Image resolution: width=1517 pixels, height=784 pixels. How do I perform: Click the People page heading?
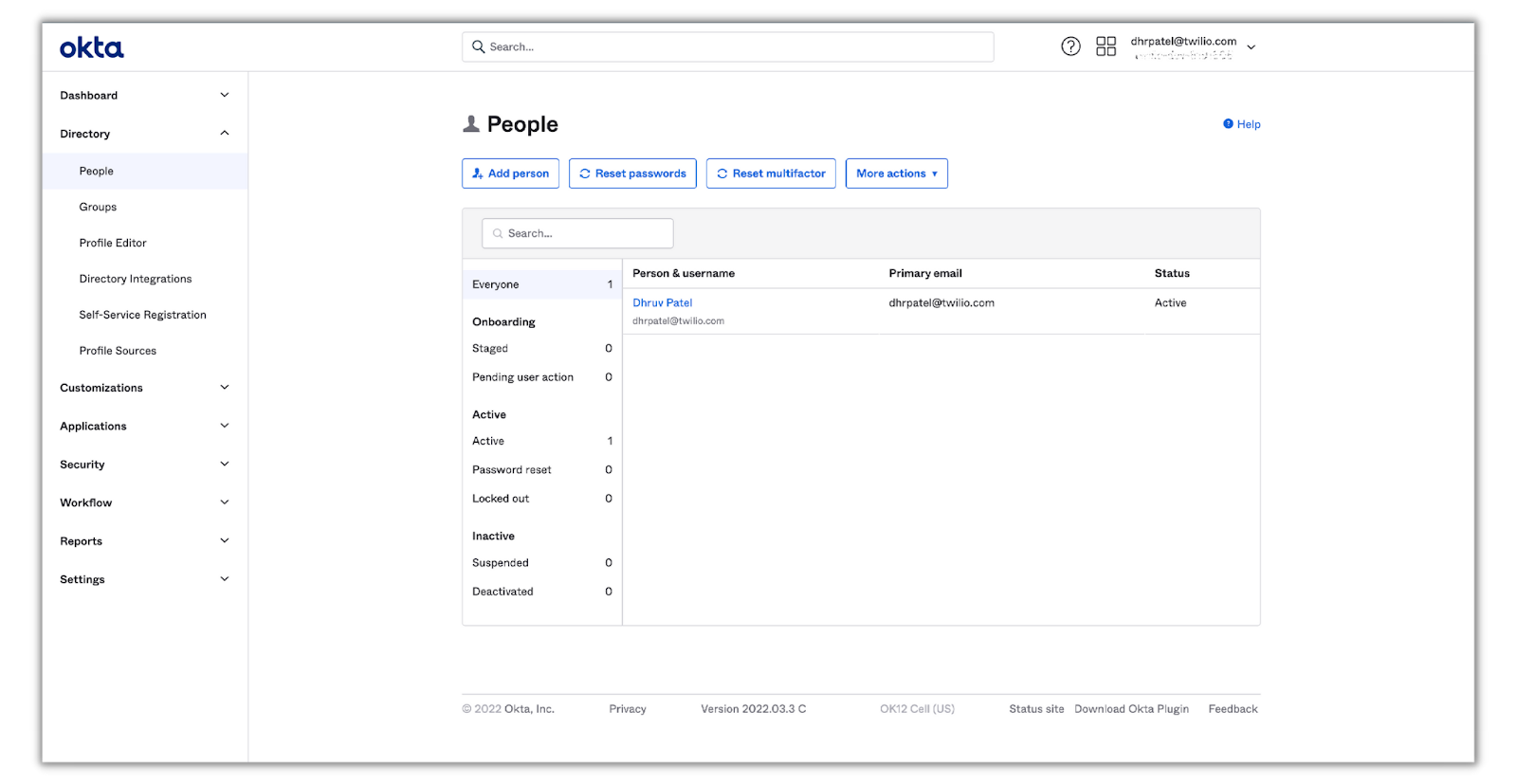tap(522, 124)
